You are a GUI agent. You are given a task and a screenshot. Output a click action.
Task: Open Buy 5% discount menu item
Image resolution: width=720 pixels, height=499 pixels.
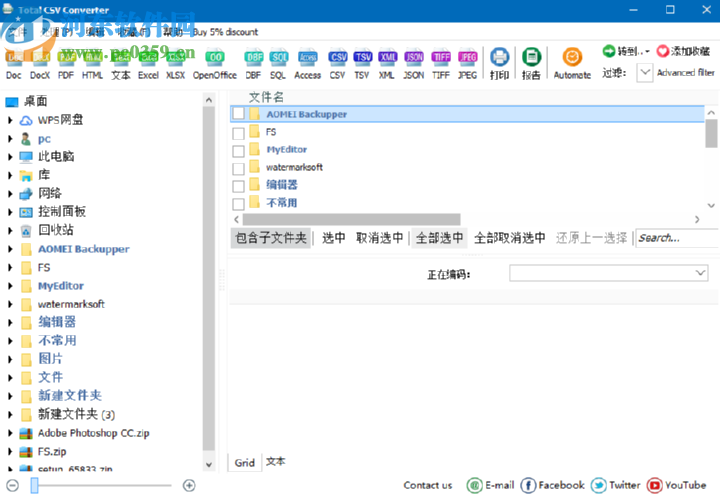tap(225, 32)
